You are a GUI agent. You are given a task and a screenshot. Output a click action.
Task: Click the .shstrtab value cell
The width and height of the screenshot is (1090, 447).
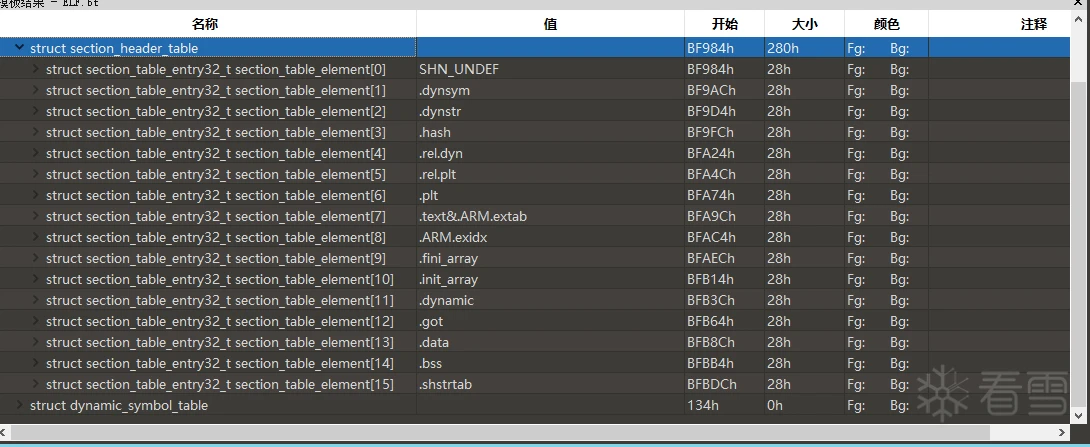pyautogui.click(x=551, y=384)
